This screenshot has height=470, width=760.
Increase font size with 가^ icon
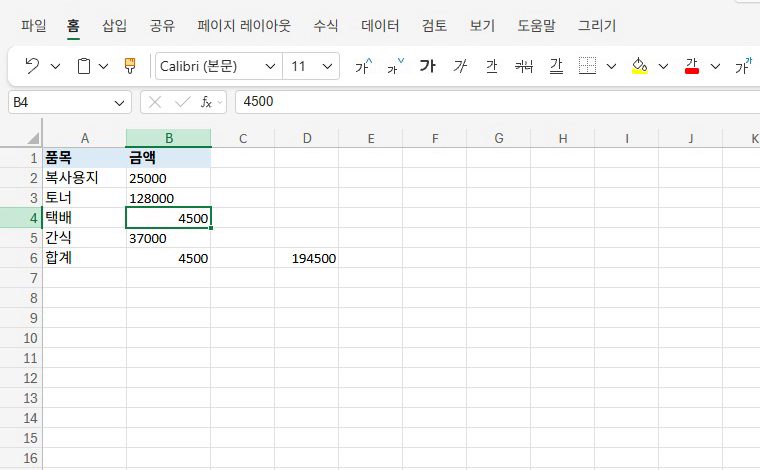click(x=364, y=66)
